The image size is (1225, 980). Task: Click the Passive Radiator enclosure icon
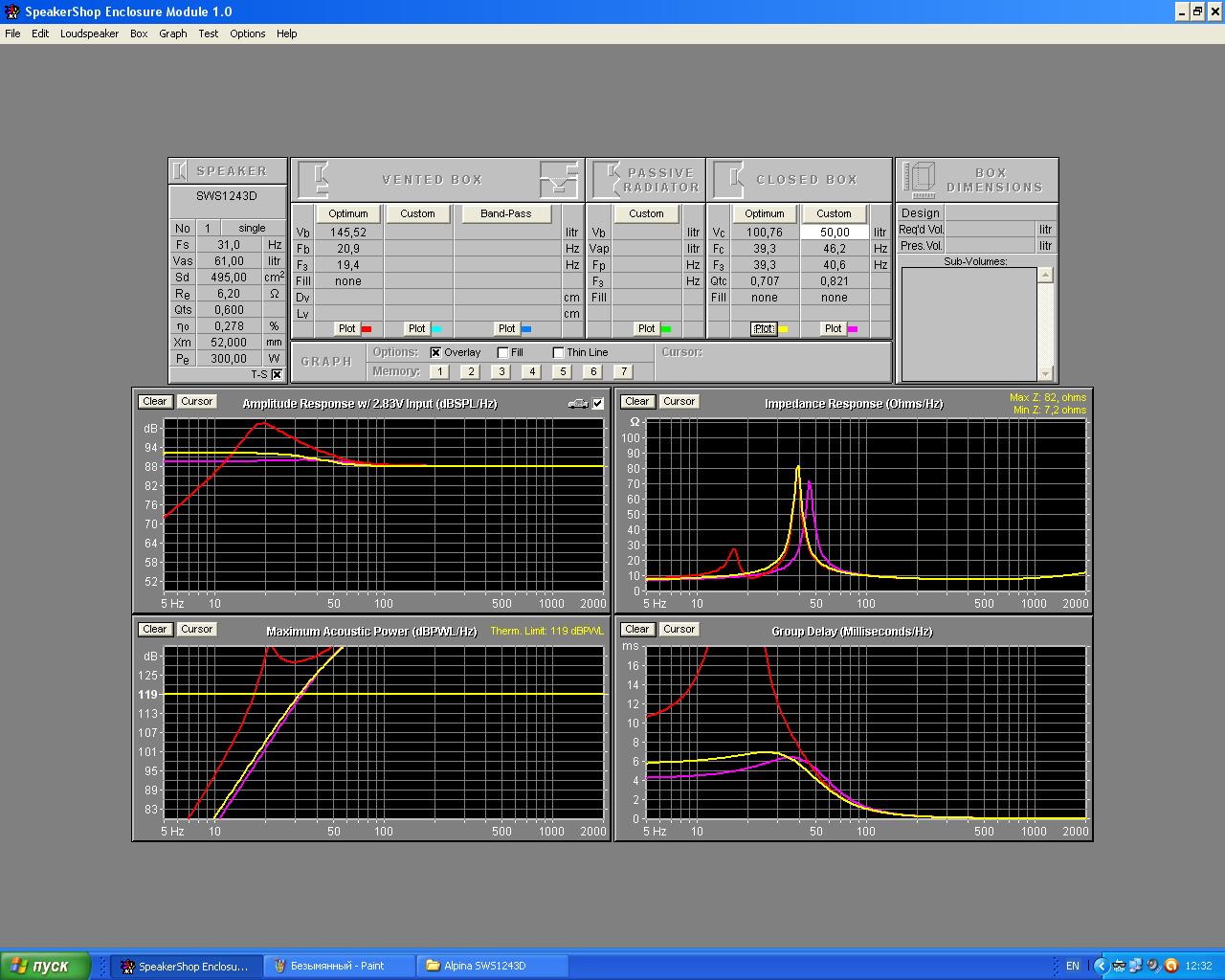pyautogui.click(x=607, y=180)
